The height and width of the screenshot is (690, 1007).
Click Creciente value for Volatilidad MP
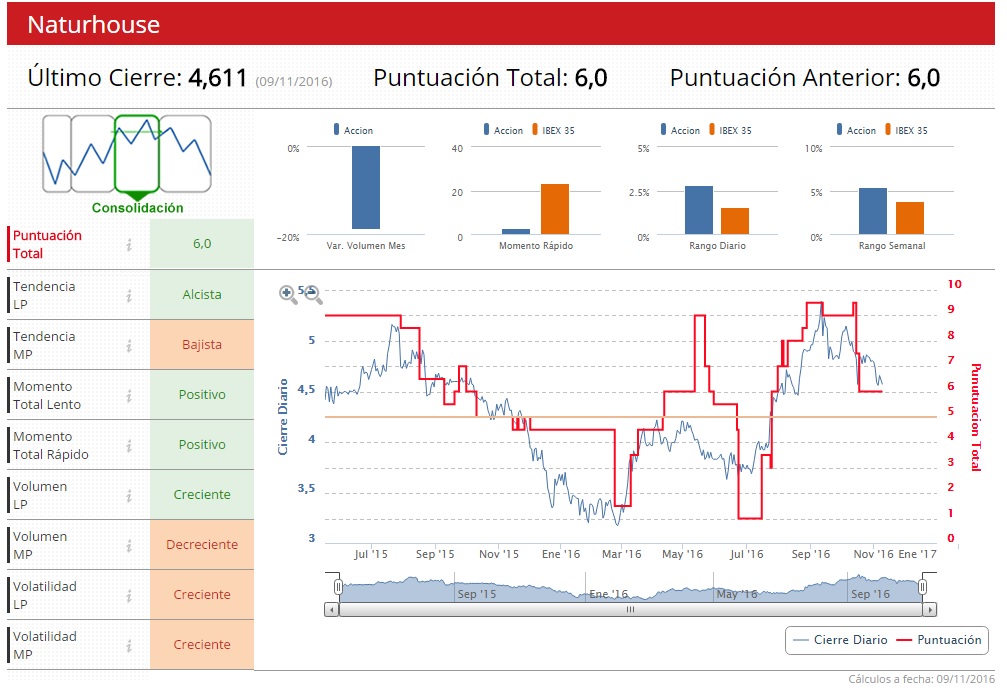pos(202,645)
